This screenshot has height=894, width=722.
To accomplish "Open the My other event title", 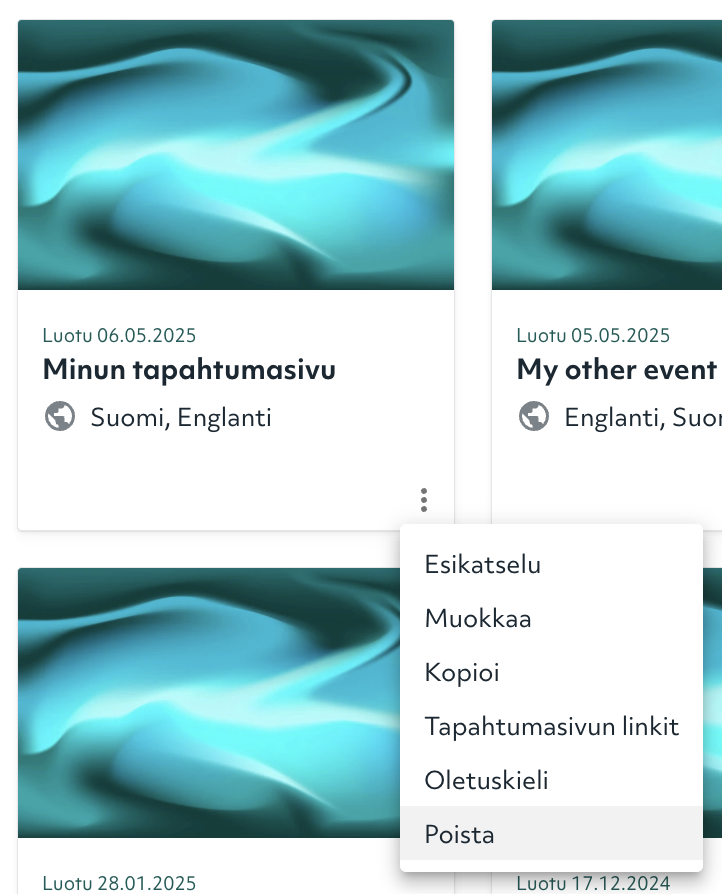I will [x=616, y=369].
